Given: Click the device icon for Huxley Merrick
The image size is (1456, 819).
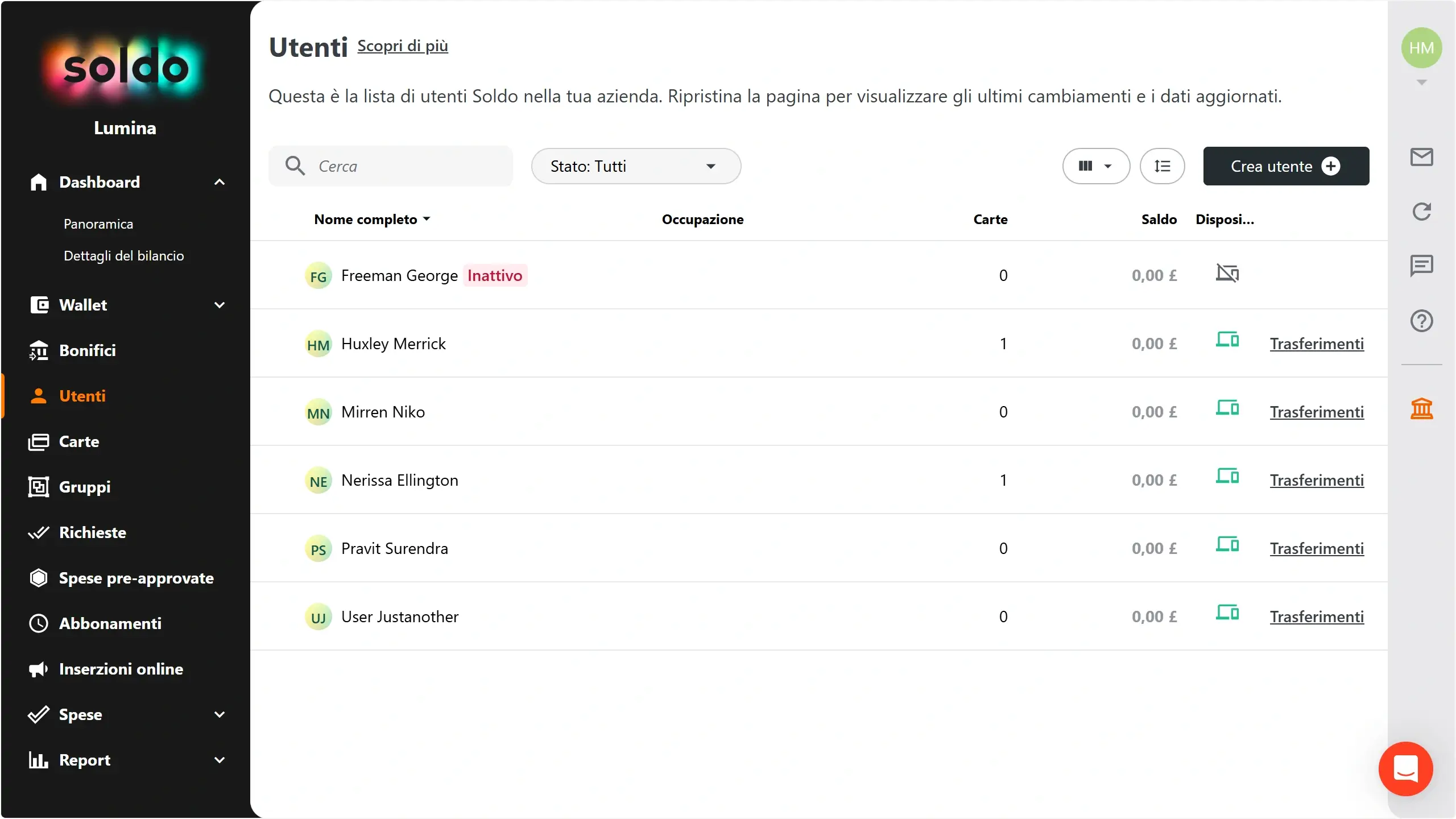Looking at the screenshot, I should pyautogui.click(x=1227, y=340).
